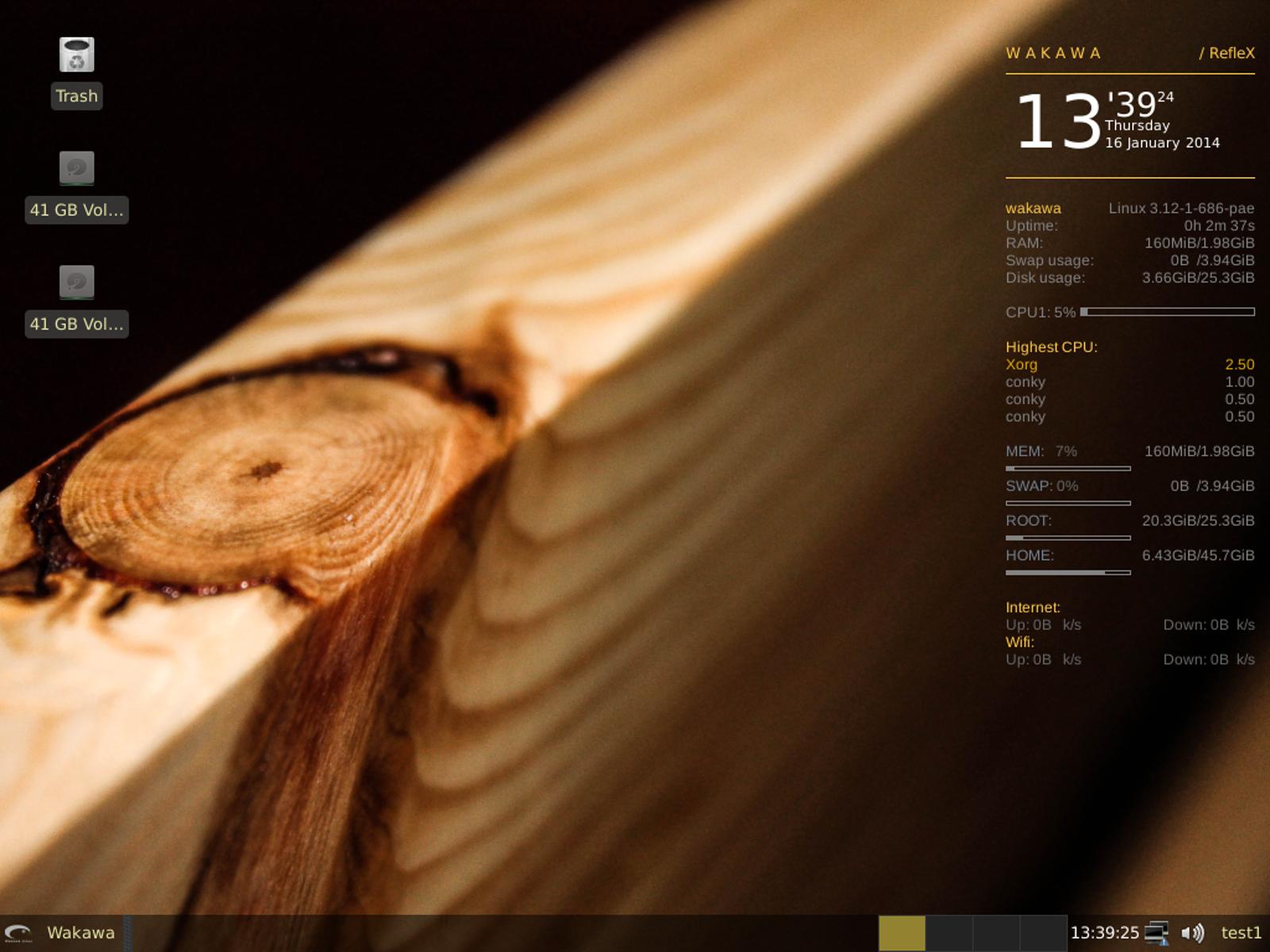1270x952 pixels.
Task: Click the 'W A K A W A' conky heading
Action: pos(1053,53)
